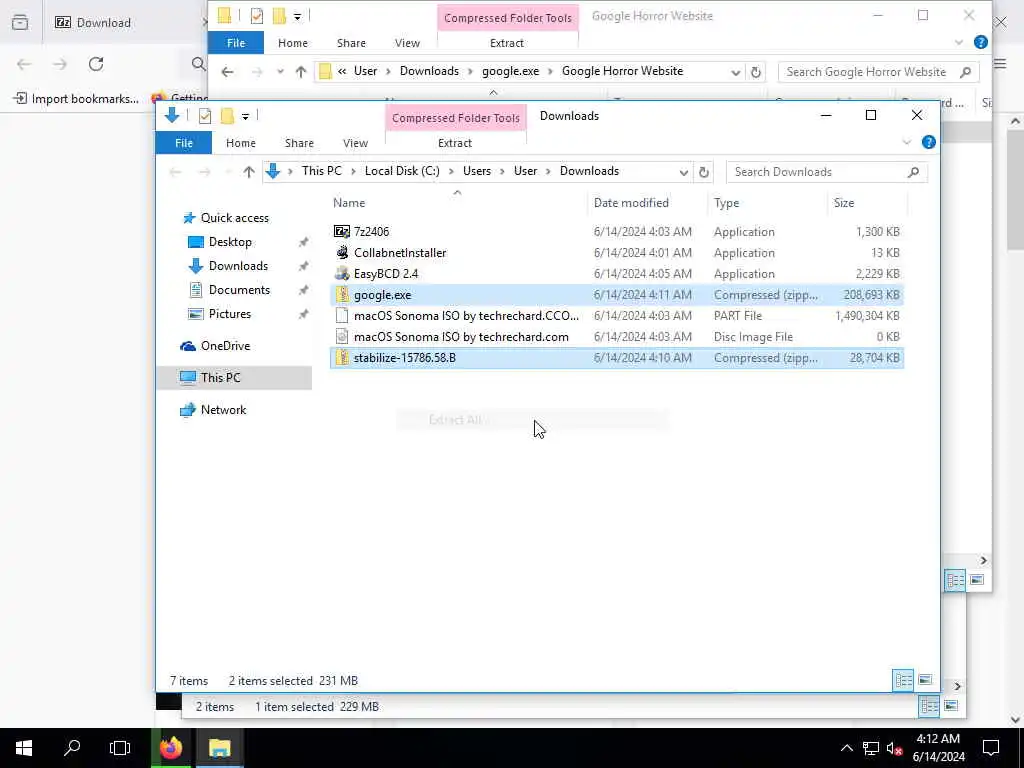Expand the ribbon in Downloads window
Viewport: 1024px width, 768px height.
pyautogui.click(x=906, y=142)
